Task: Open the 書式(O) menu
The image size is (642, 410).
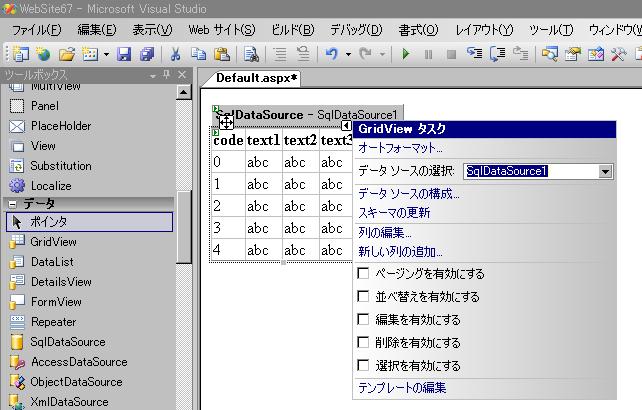Action: tap(418, 30)
